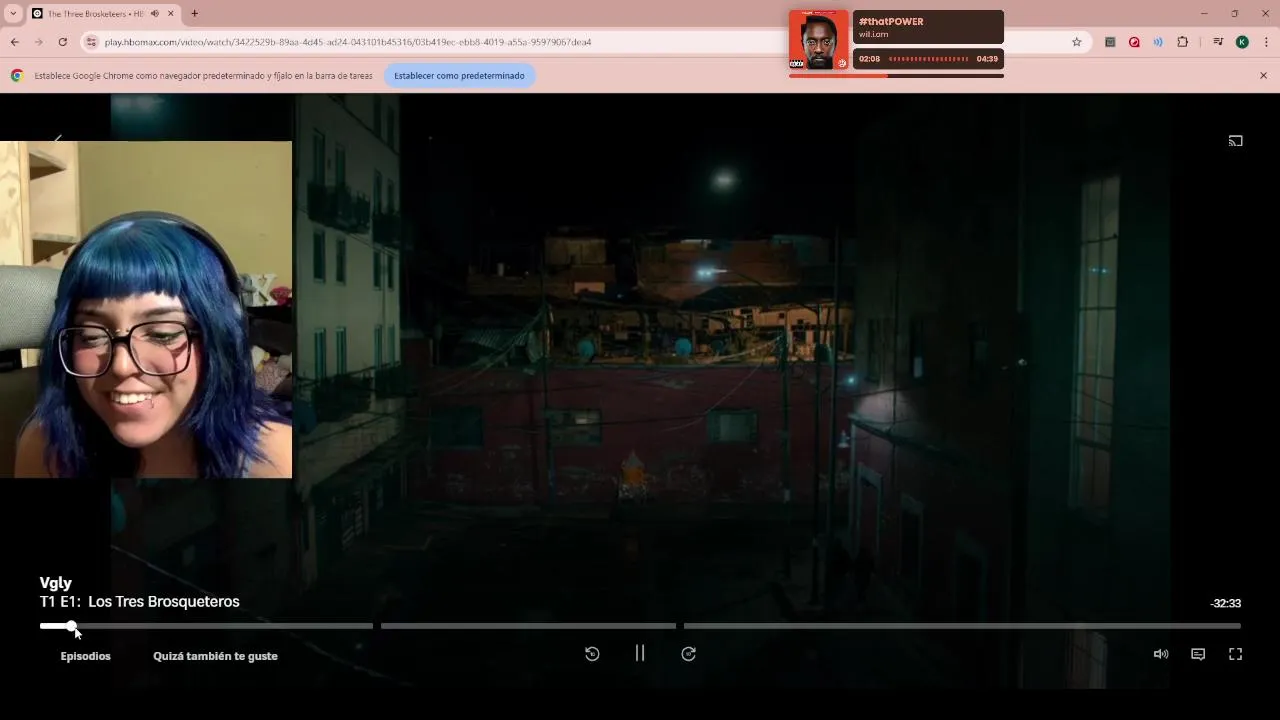The image size is (1280, 720).
Task: Jump to the middle segment of the timeline
Action: (x=528, y=626)
